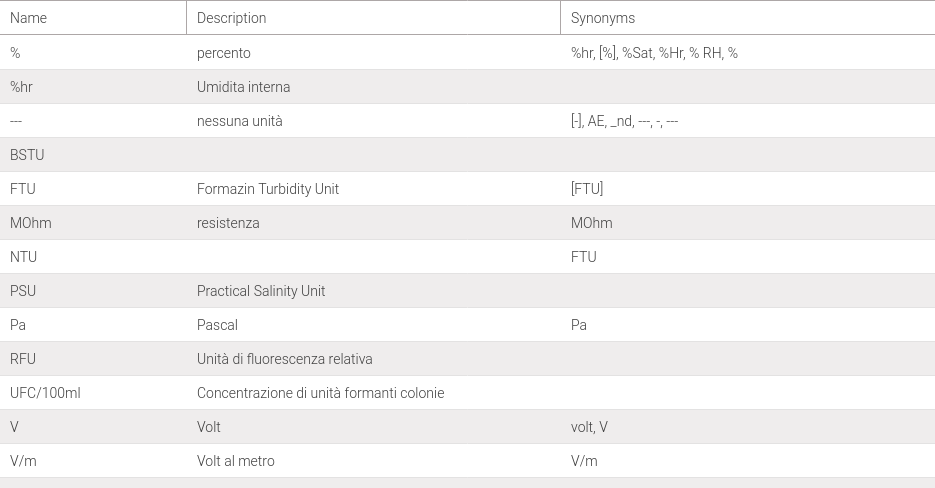Click the NTU unit row
Viewport: 935px width, 488px height.
pyautogui.click(x=468, y=257)
